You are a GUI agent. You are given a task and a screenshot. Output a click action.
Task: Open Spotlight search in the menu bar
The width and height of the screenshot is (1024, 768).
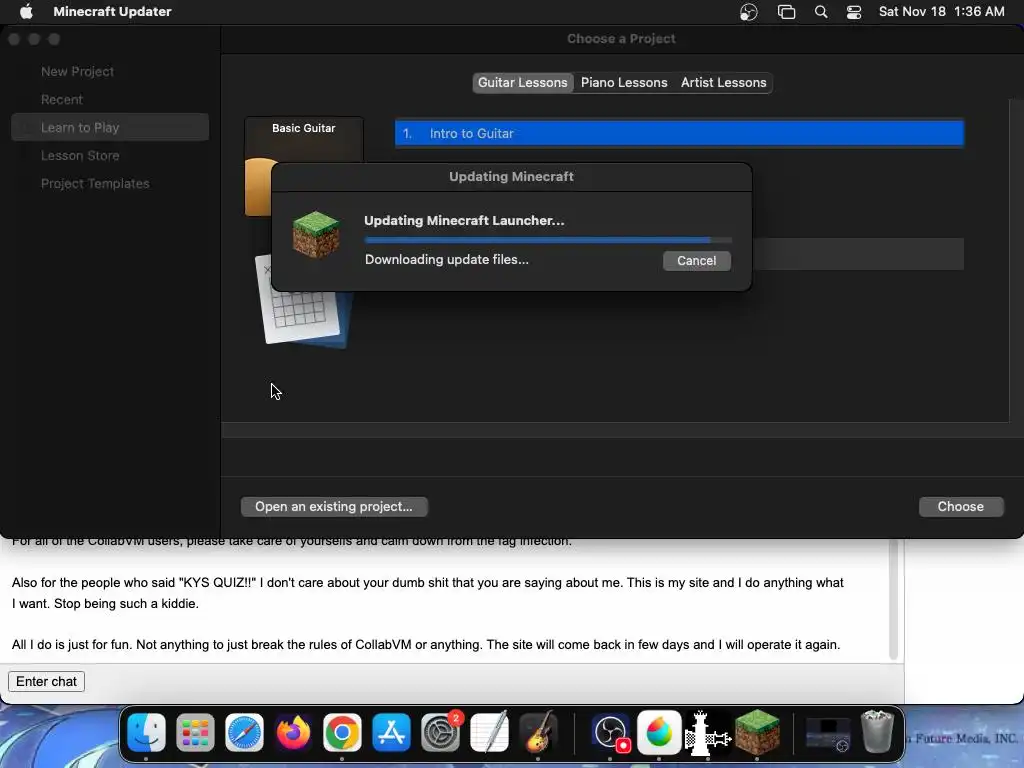point(821,11)
